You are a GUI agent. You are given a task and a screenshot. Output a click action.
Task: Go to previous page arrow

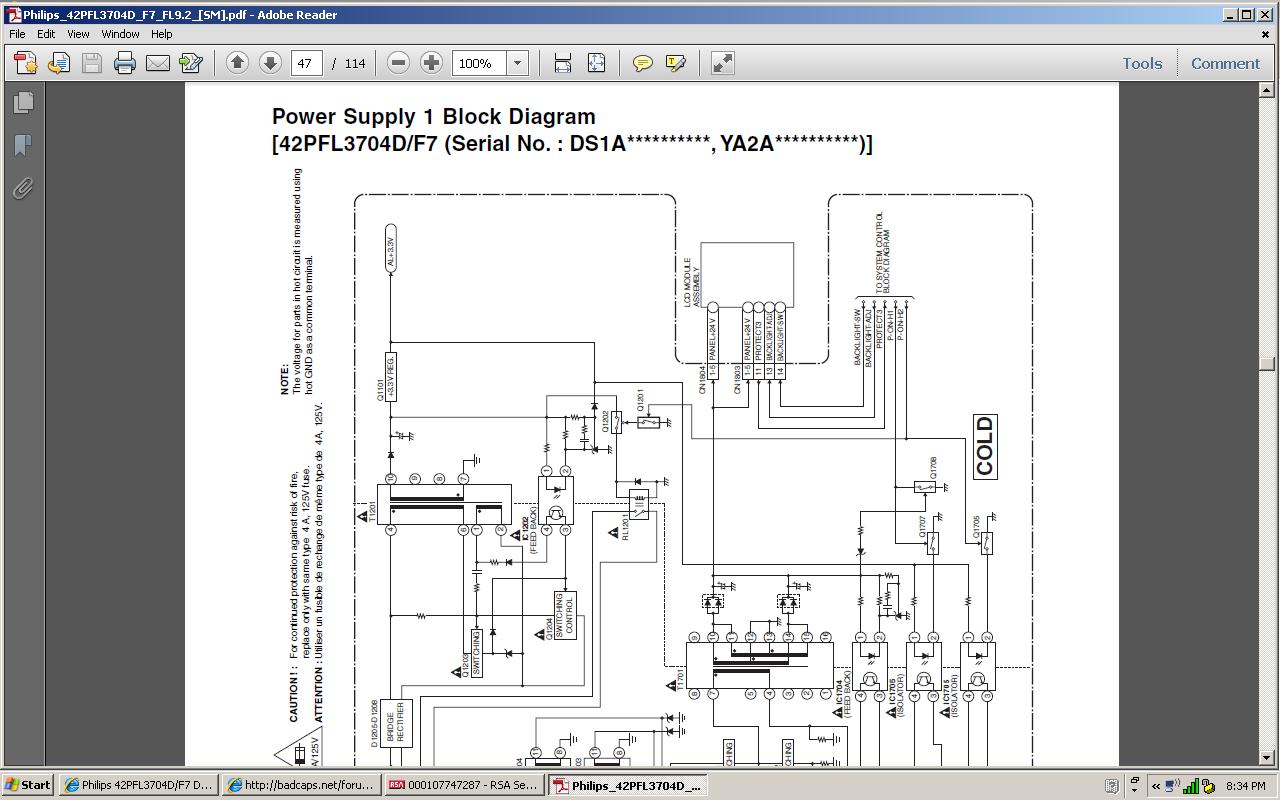coord(237,63)
